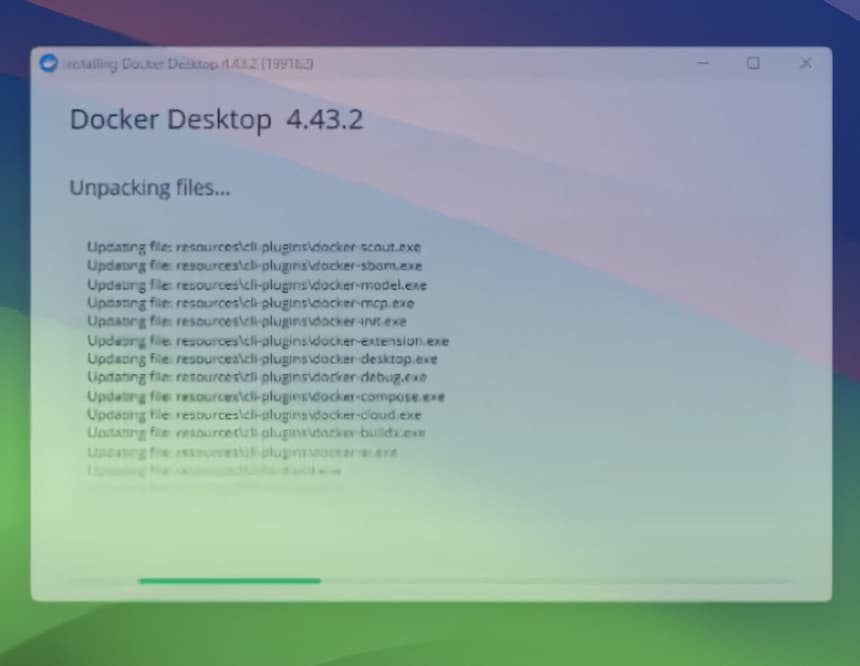
Task: Select the docker-mcp.exe log line
Action: pos(251,303)
